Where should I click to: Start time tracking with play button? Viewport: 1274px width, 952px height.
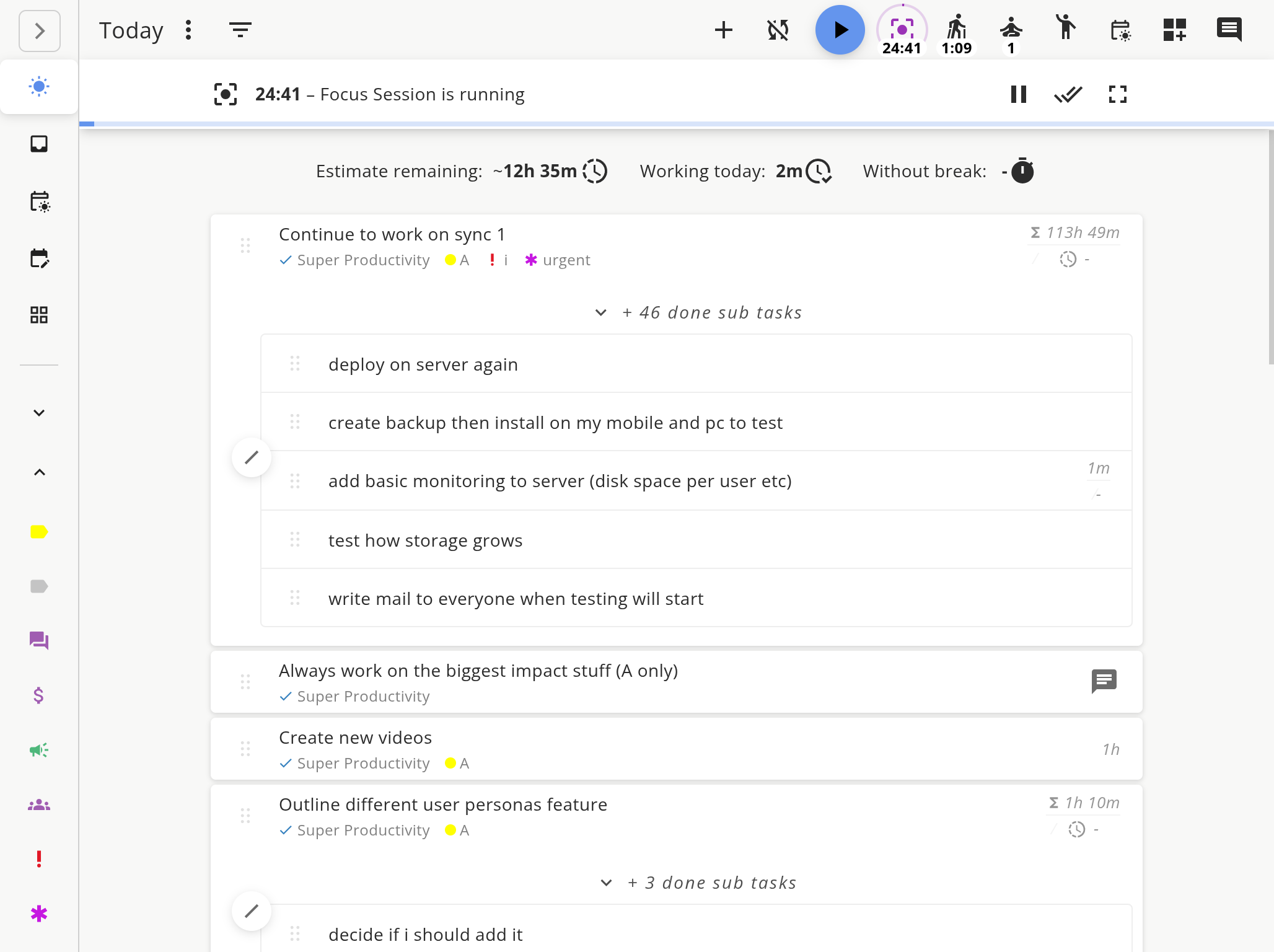[x=840, y=30]
